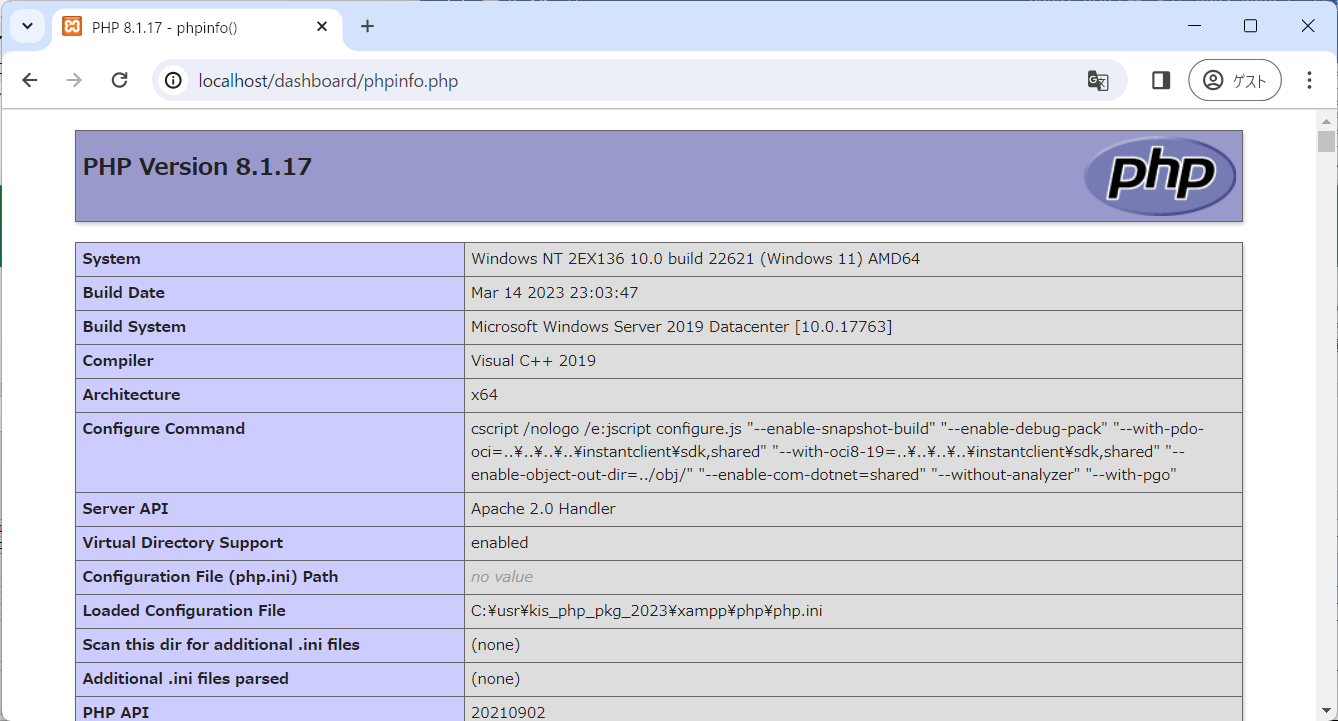
Task: Open the Chrome three-dot menu
Action: click(1309, 81)
